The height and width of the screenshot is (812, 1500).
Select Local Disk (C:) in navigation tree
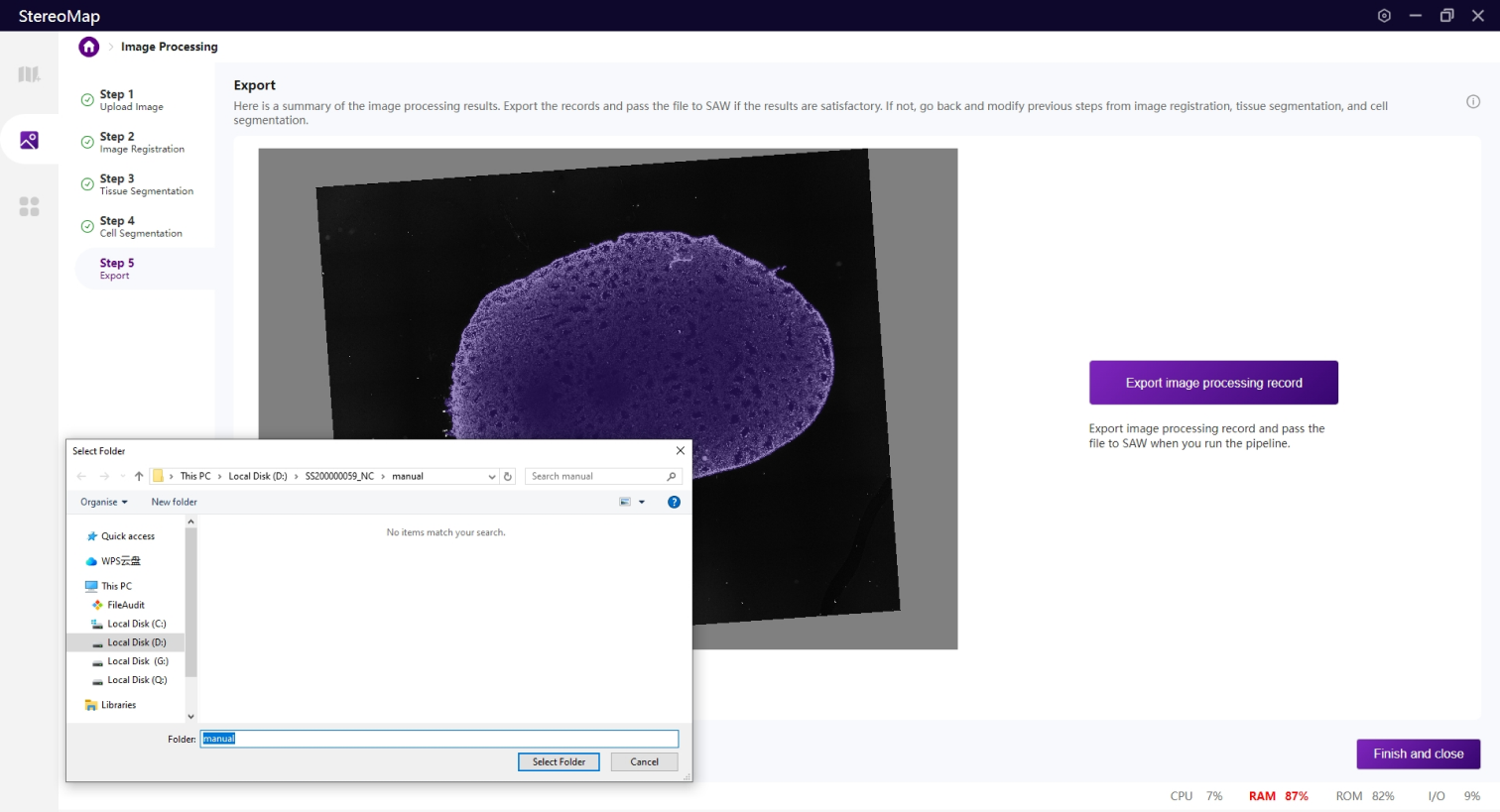[x=136, y=624]
